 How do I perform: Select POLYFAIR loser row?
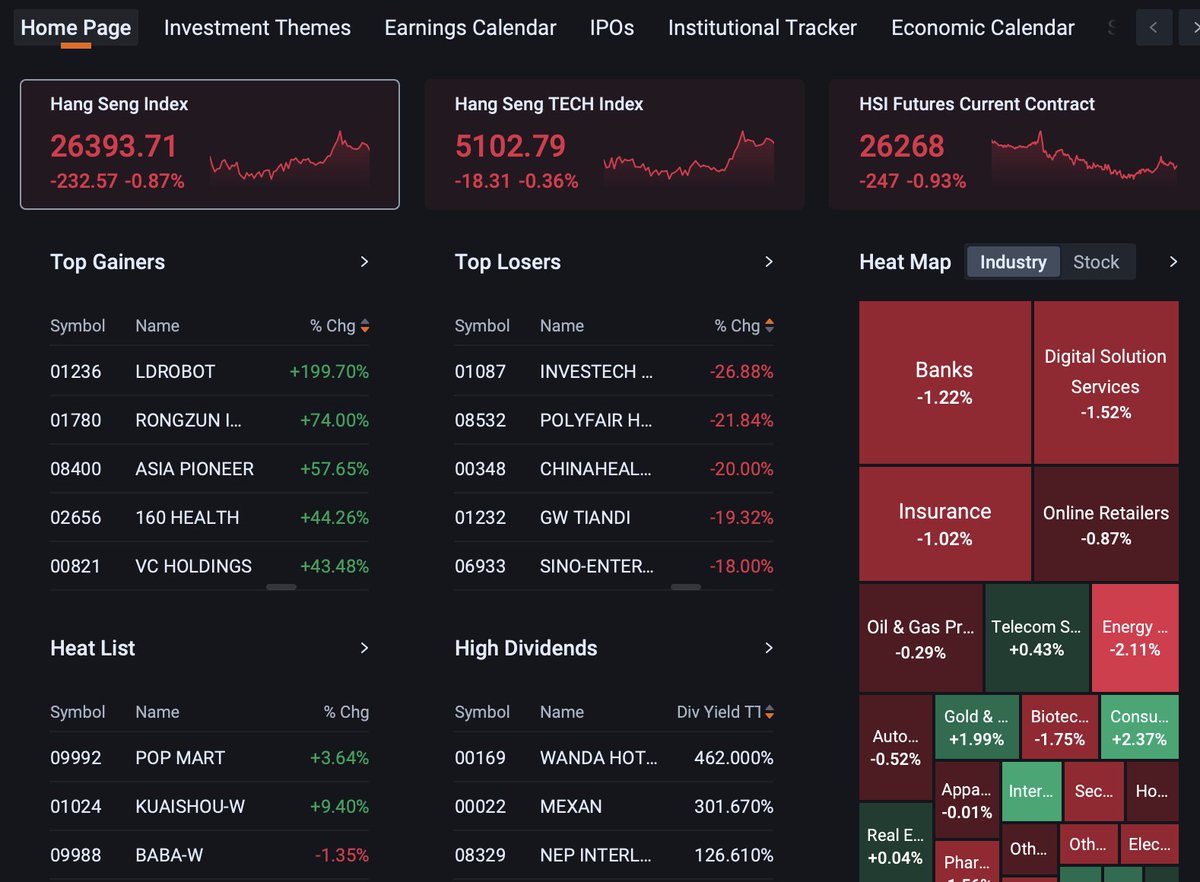[x=614, y=420]
